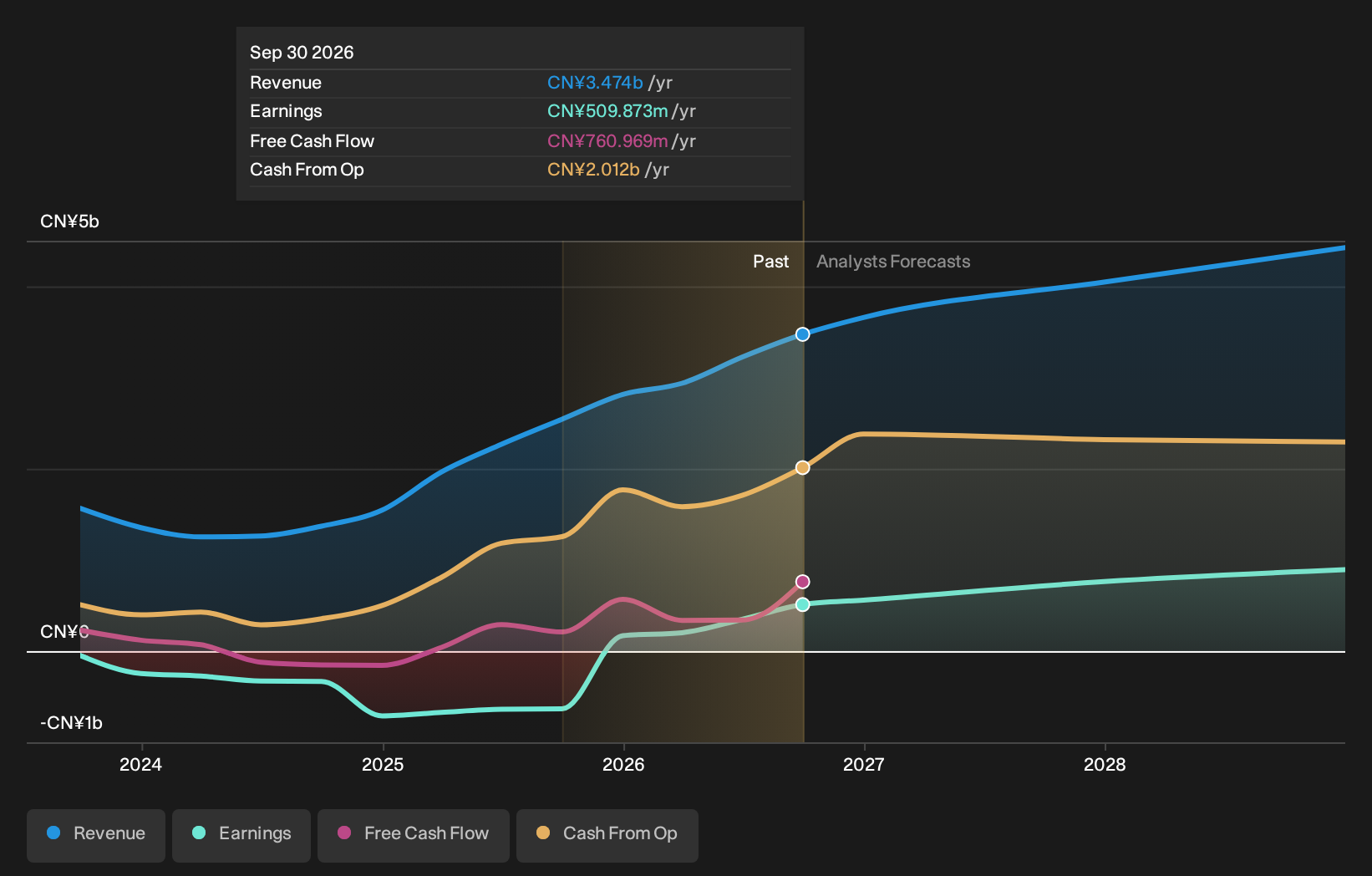Screen dimensions: 1372x876
Task: Click the 'Sep 30 2026' tooltip date
Action: (302, 53)
